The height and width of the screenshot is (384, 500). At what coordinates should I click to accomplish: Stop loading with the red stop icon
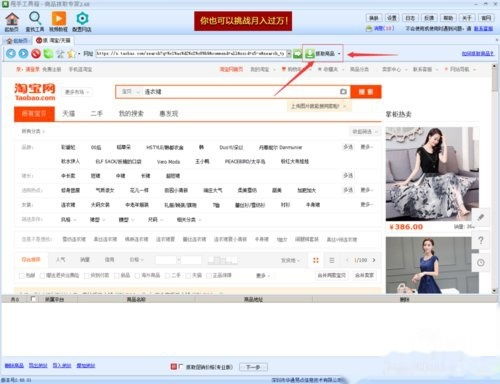[36, 53]
